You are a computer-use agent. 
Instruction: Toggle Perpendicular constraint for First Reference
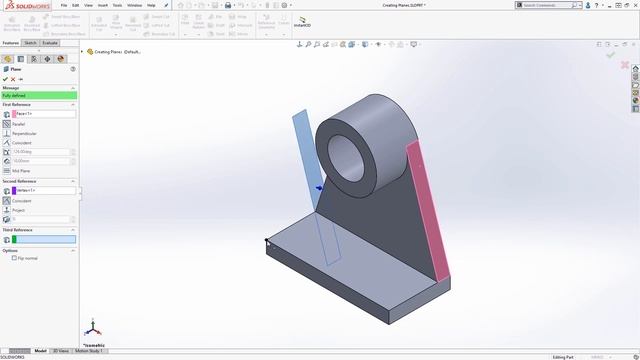tap(7, 133)
